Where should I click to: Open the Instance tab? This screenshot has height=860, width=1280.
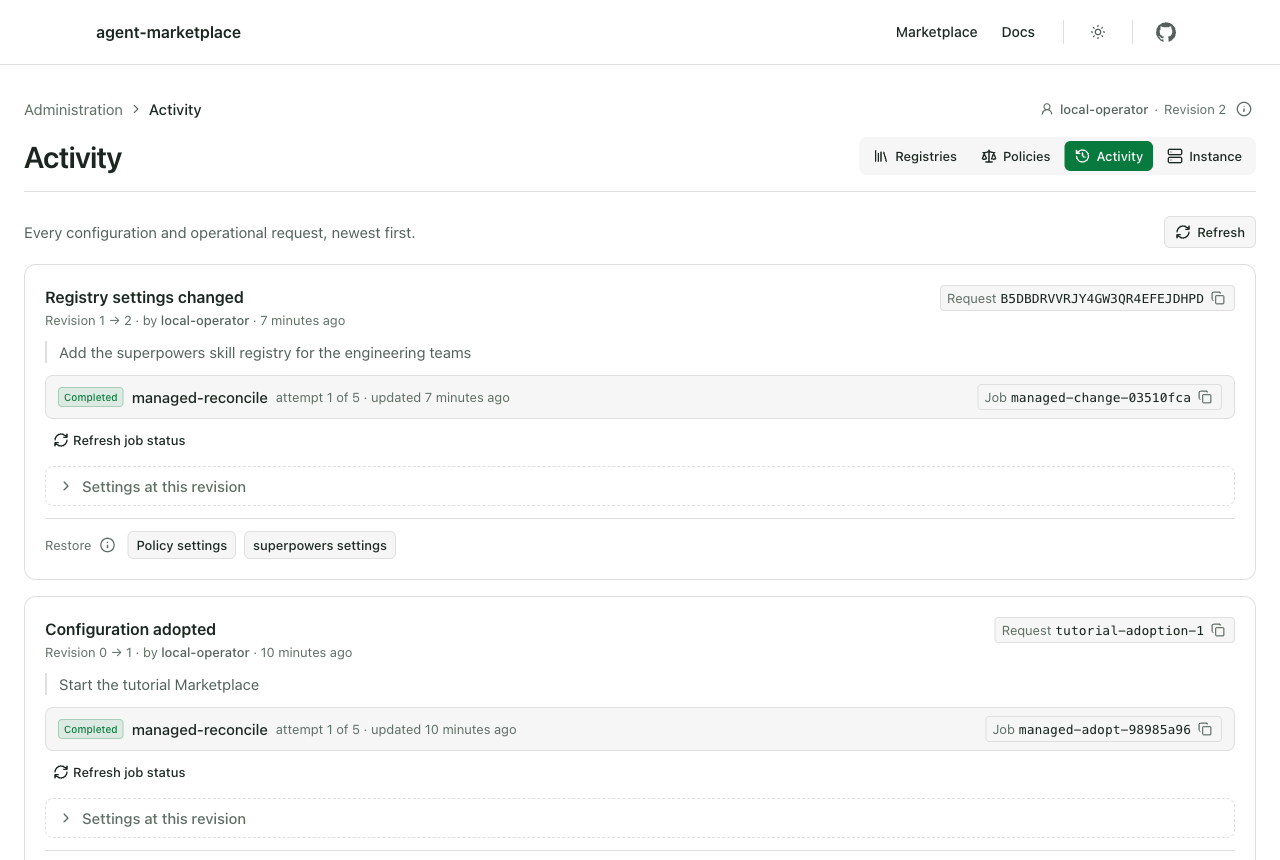(x=1203, y=156)
